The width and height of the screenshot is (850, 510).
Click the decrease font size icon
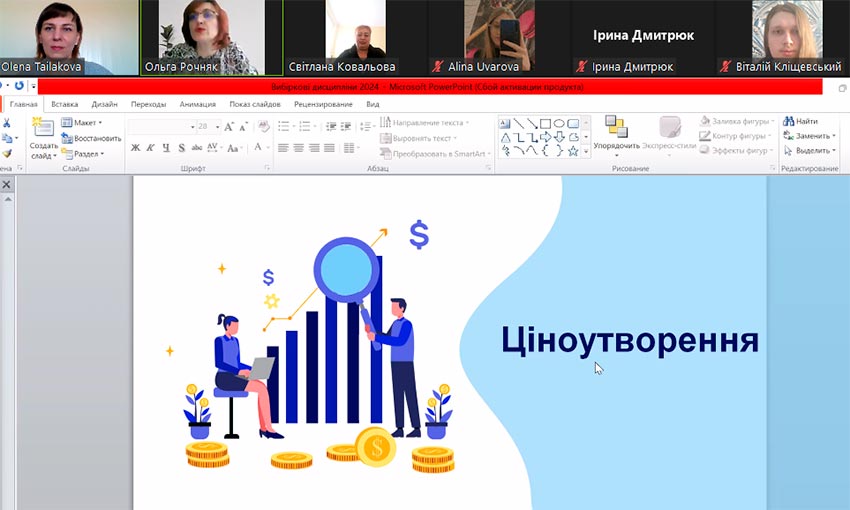point(243,126)
